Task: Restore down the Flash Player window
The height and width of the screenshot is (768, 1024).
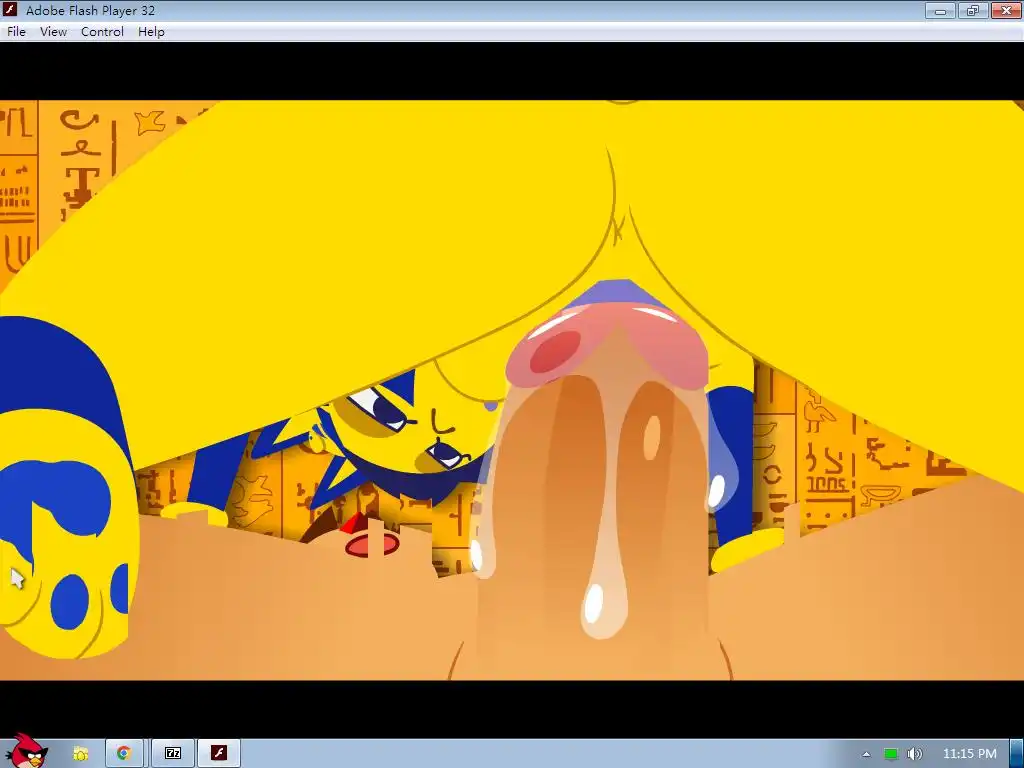Action: pos(973,10)
